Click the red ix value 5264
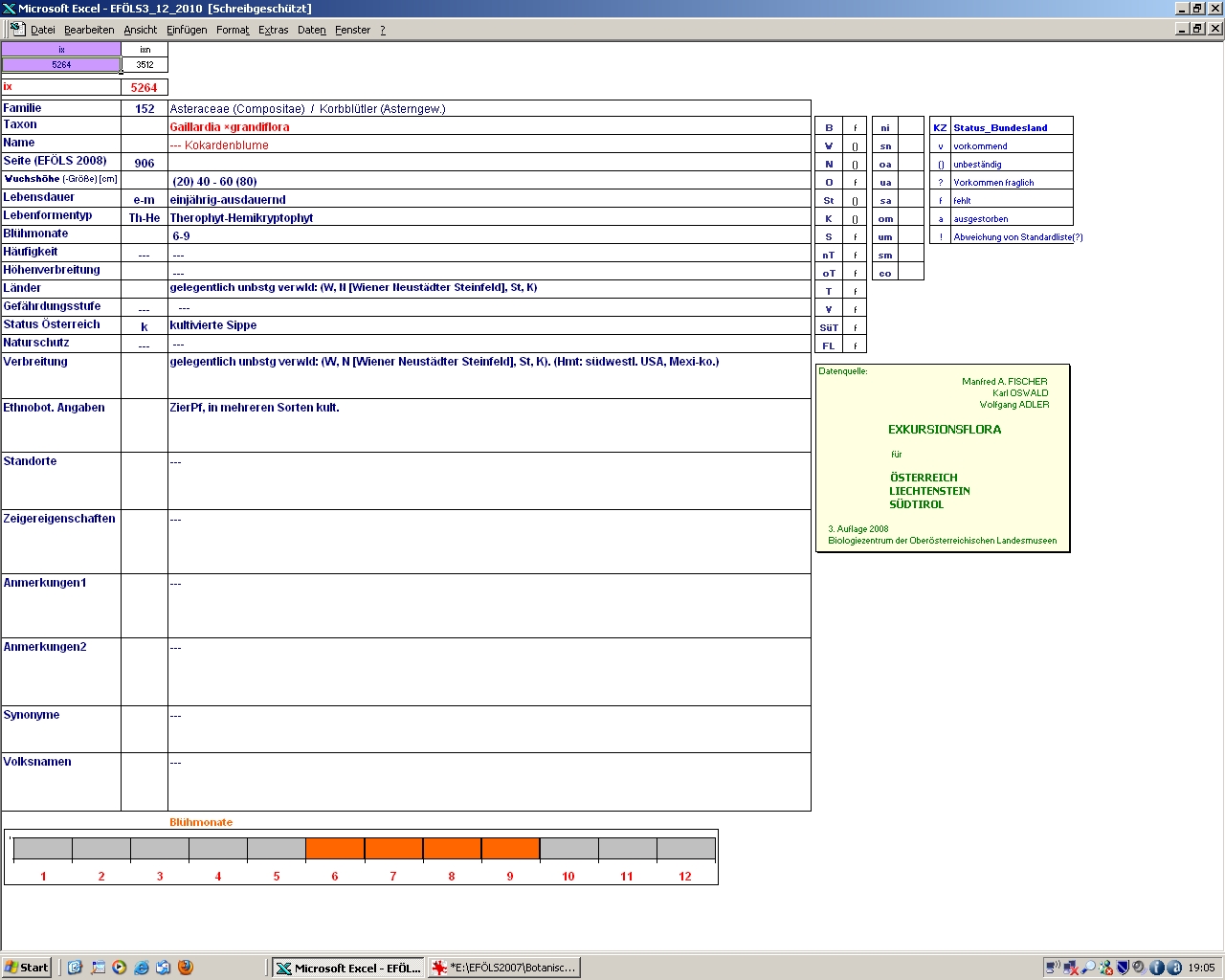Screen dimensions: 1225x980 tap(145, 87)
